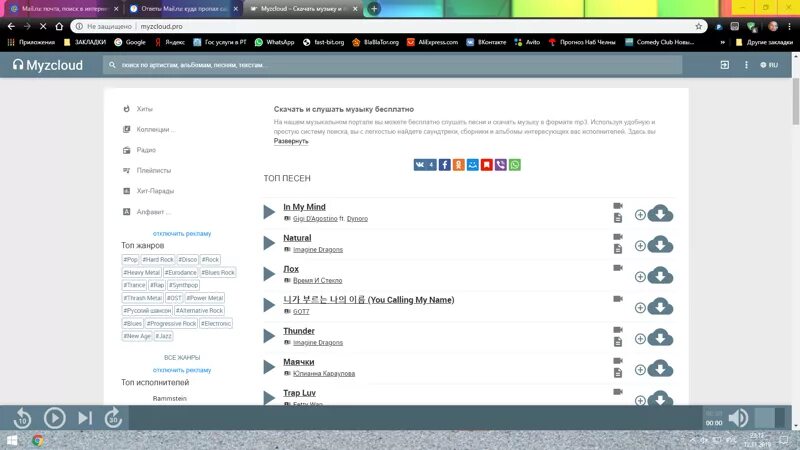Add In My Mind to playlist
The image size is (800, 450).
[640, 215]
